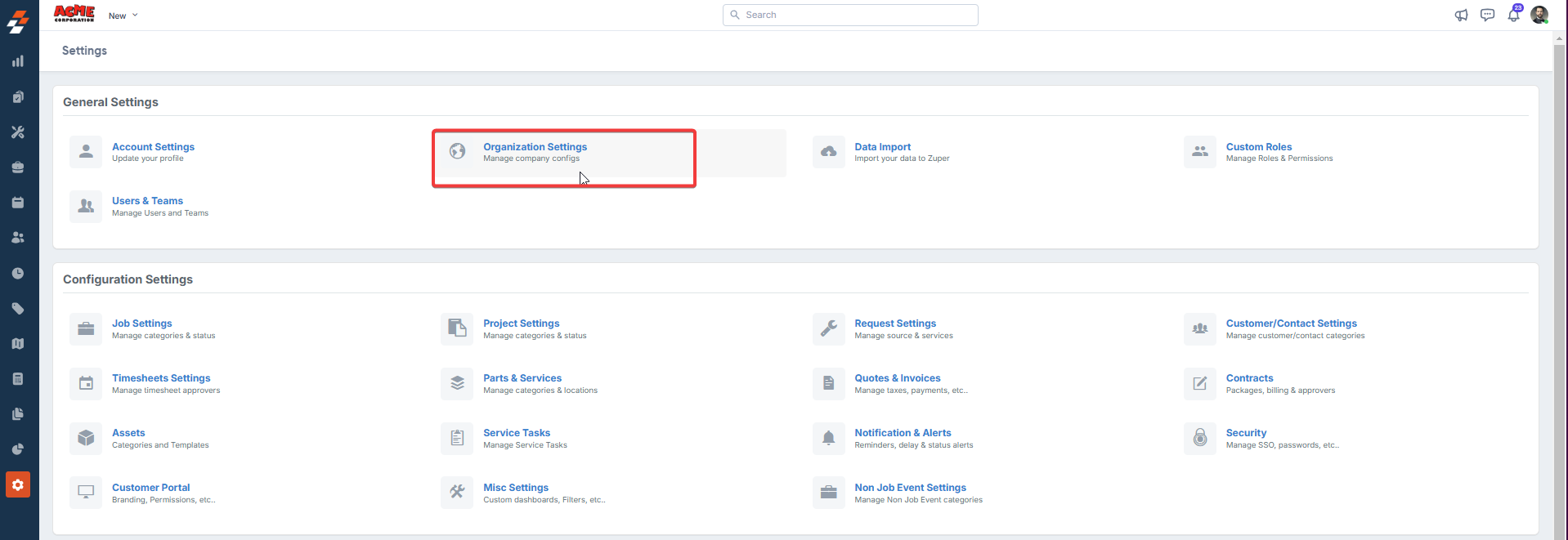The height and width of the screenshot is (540, 1568).
Task: Open Organization Settings
Action: (535, 147)
